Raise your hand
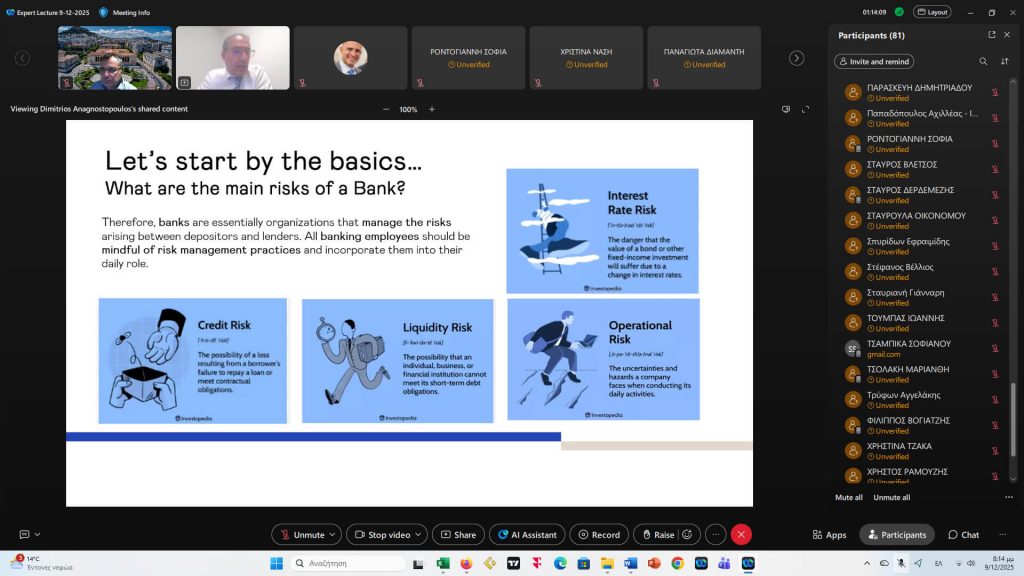1024x576 pixels. click(662, 534)
